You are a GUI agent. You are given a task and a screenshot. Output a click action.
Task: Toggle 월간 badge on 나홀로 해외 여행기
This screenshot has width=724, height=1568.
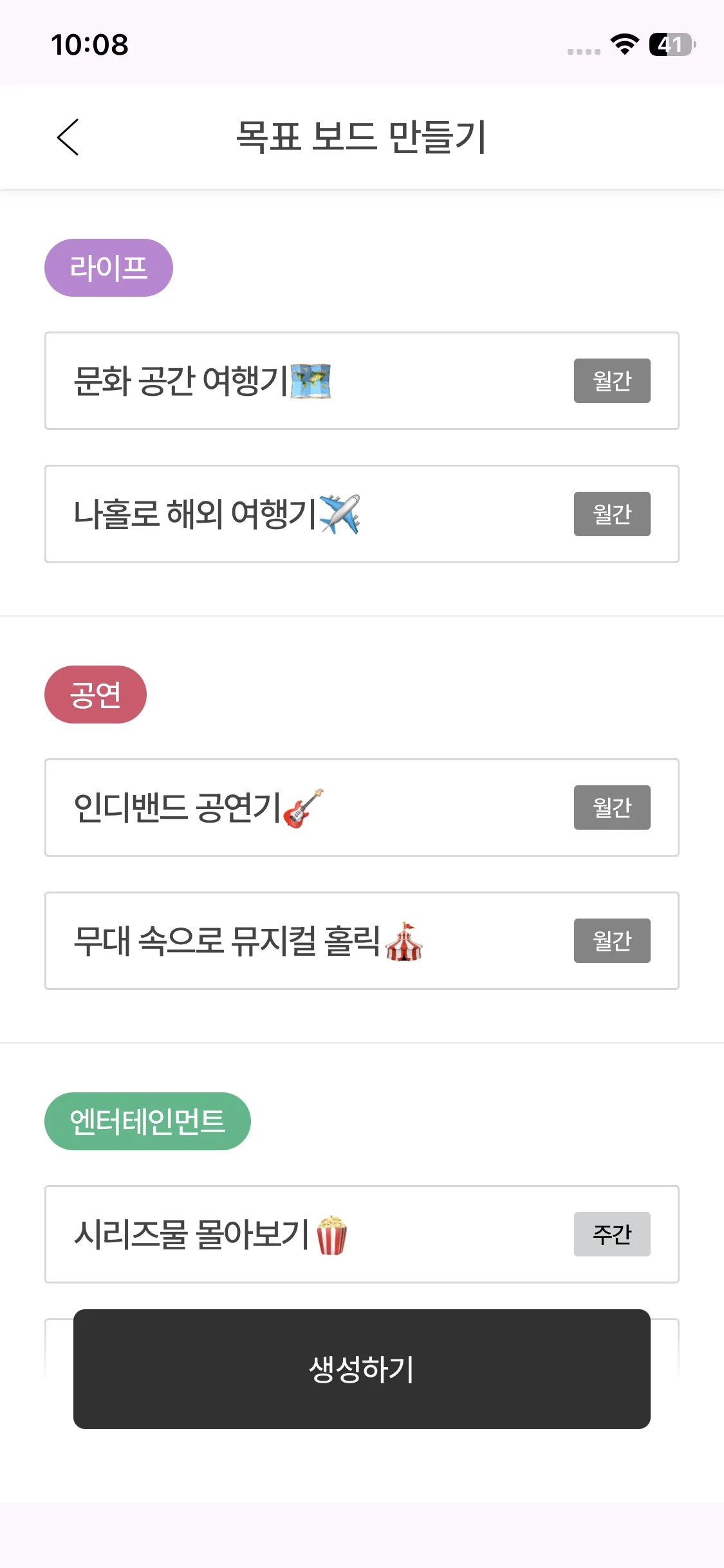click(612, 514)
